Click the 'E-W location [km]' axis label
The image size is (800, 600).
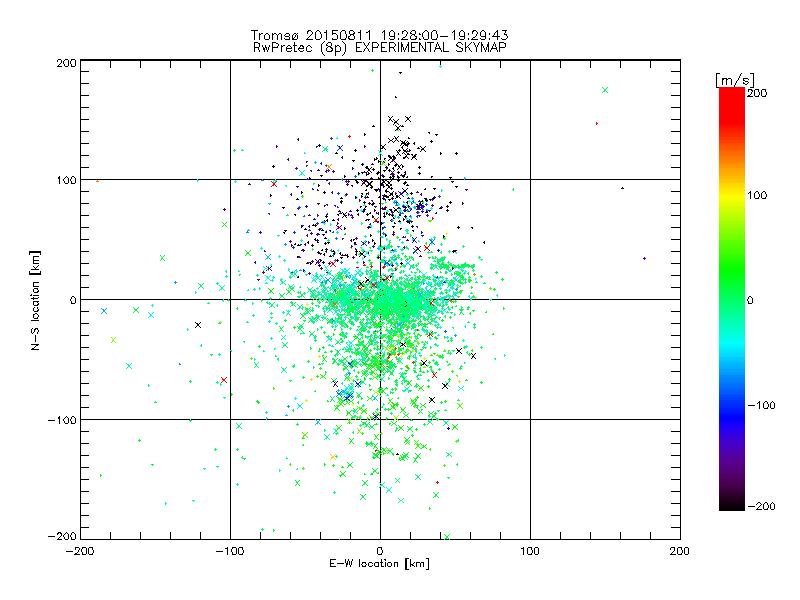pyautogui.click(x=379, y=564)
